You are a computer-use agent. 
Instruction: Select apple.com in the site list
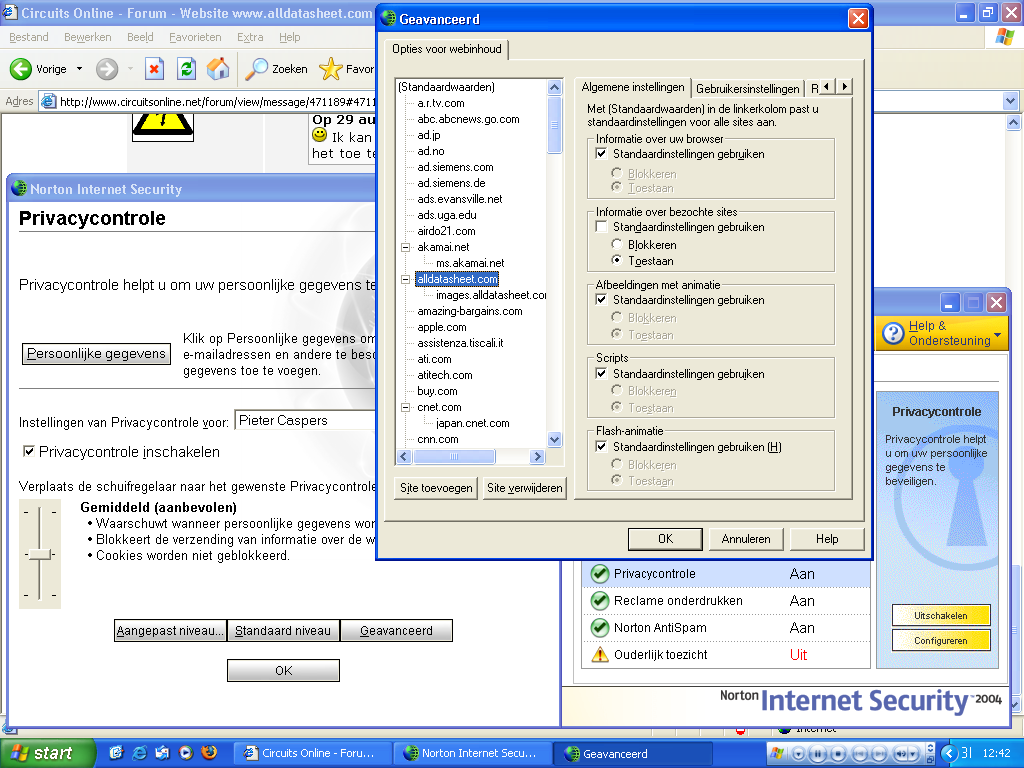[442, 327]
